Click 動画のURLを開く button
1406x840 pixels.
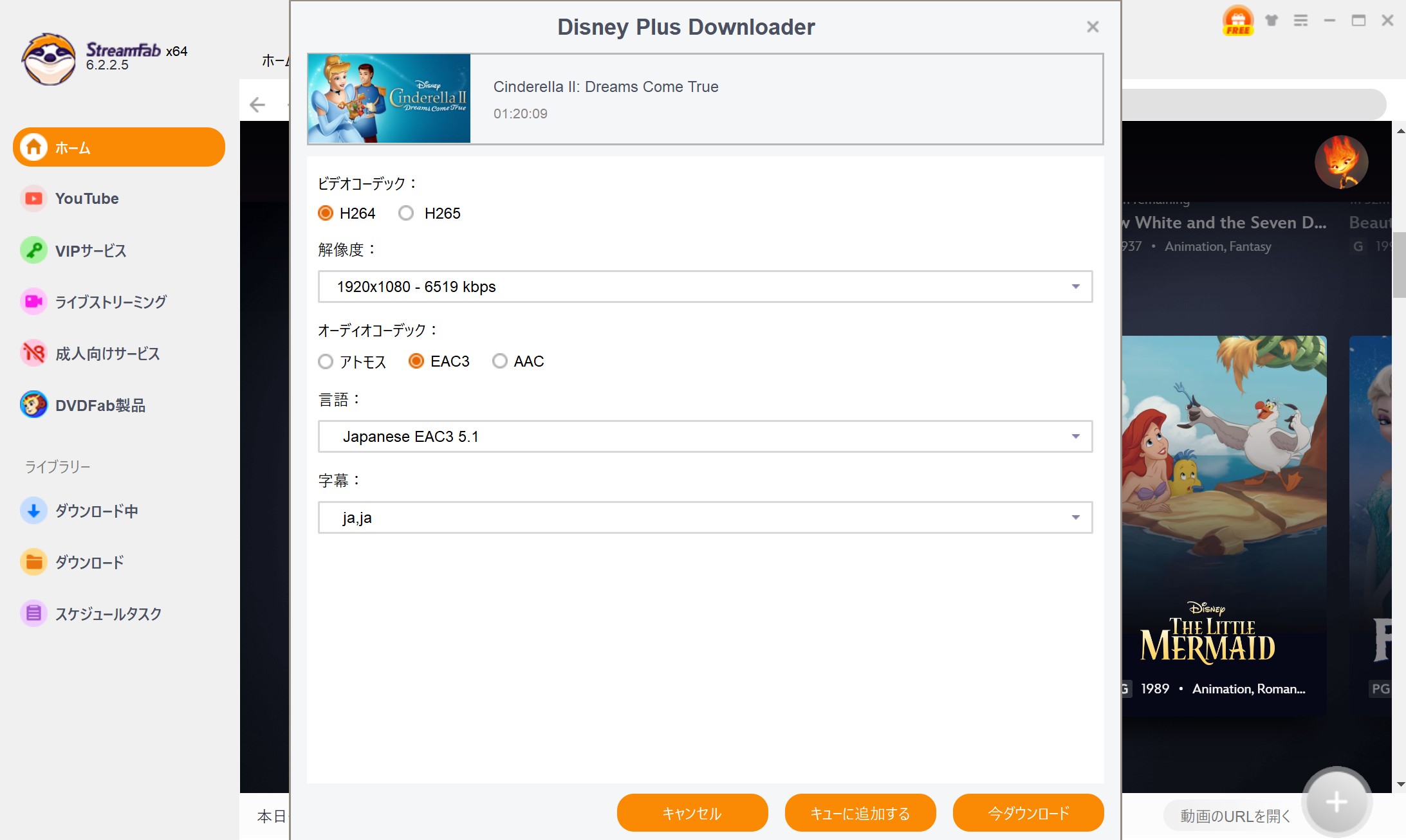(x=1235, y=816)
